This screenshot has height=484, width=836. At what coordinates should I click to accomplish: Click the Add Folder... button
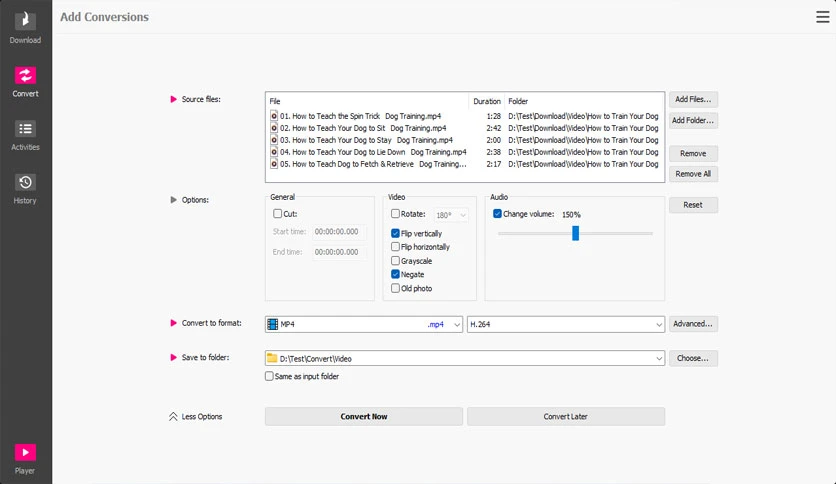tap(693, 120)
